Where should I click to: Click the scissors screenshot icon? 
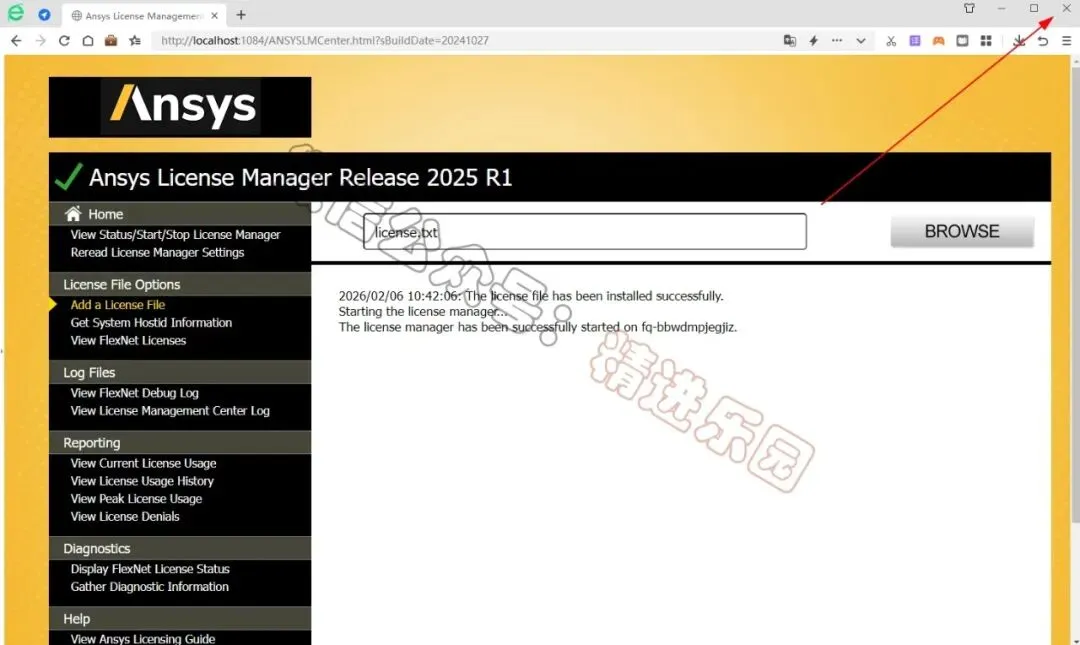891,41
